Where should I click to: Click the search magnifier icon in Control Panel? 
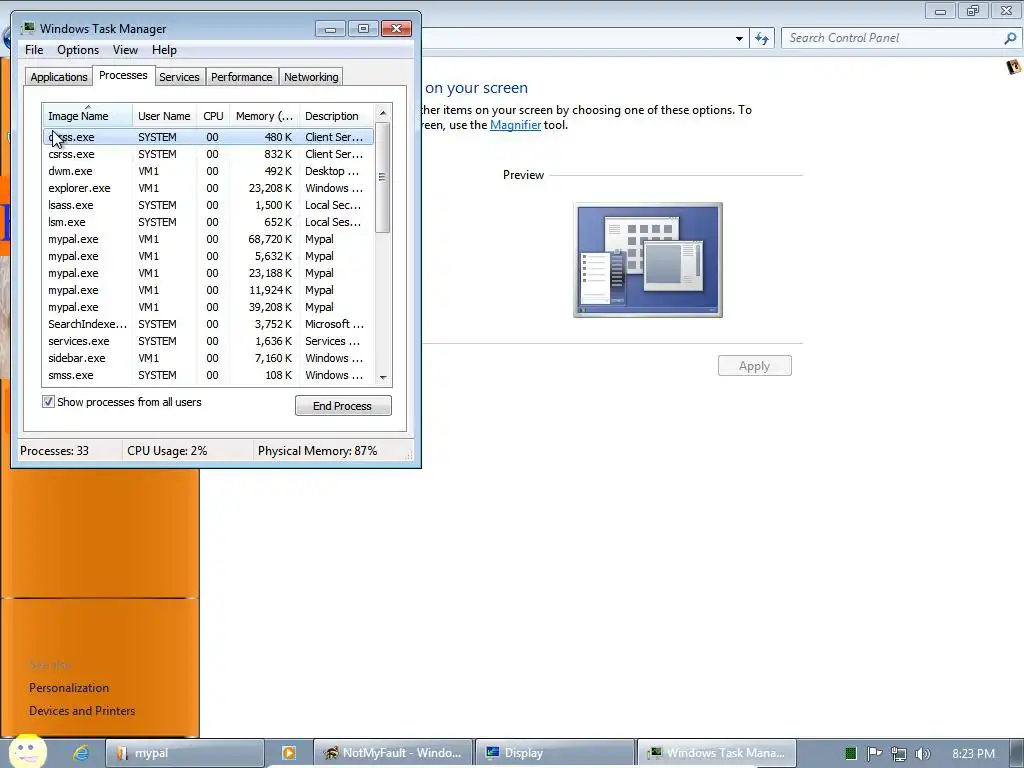(x=1010, y=38)
